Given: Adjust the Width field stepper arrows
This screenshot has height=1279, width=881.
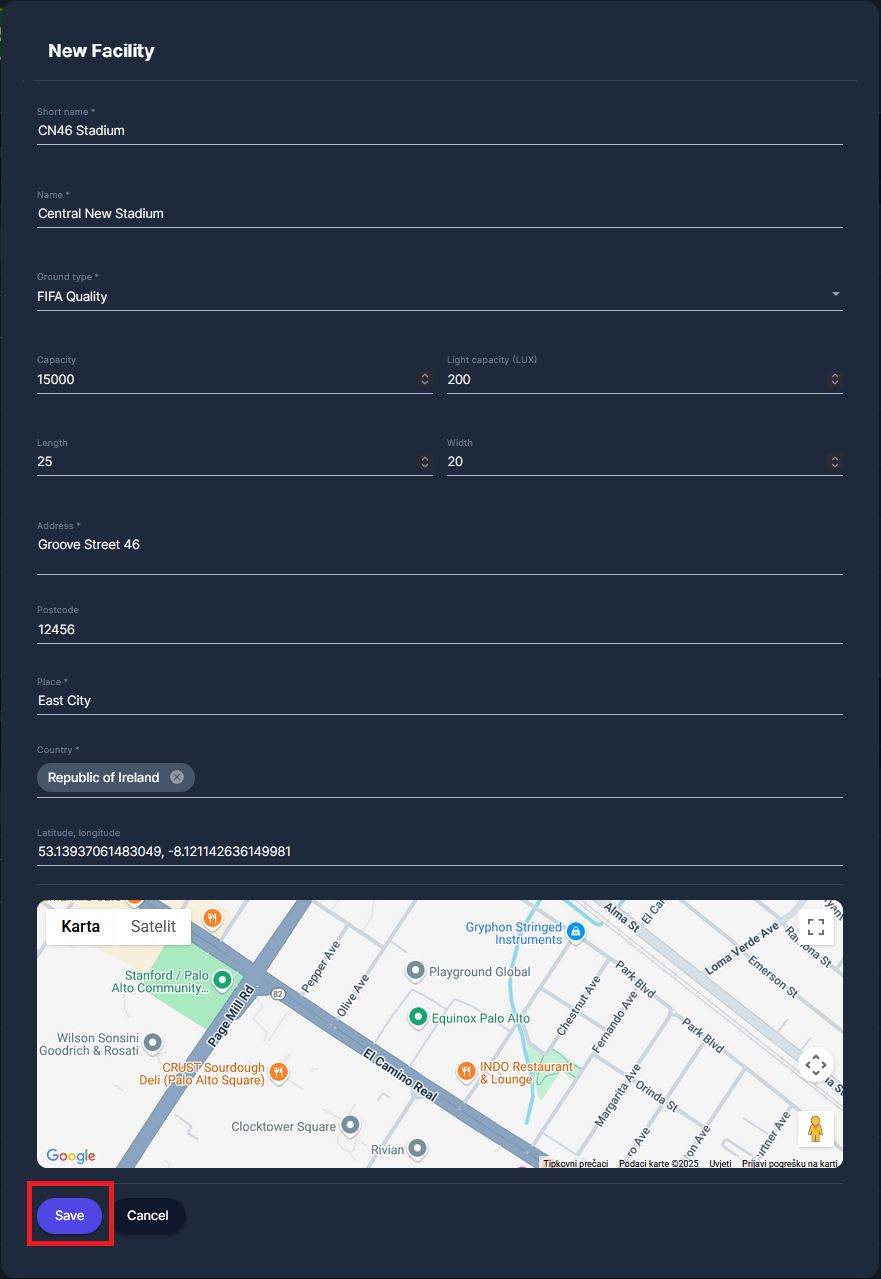Looking at the screenshot, I should pos(834,462).
